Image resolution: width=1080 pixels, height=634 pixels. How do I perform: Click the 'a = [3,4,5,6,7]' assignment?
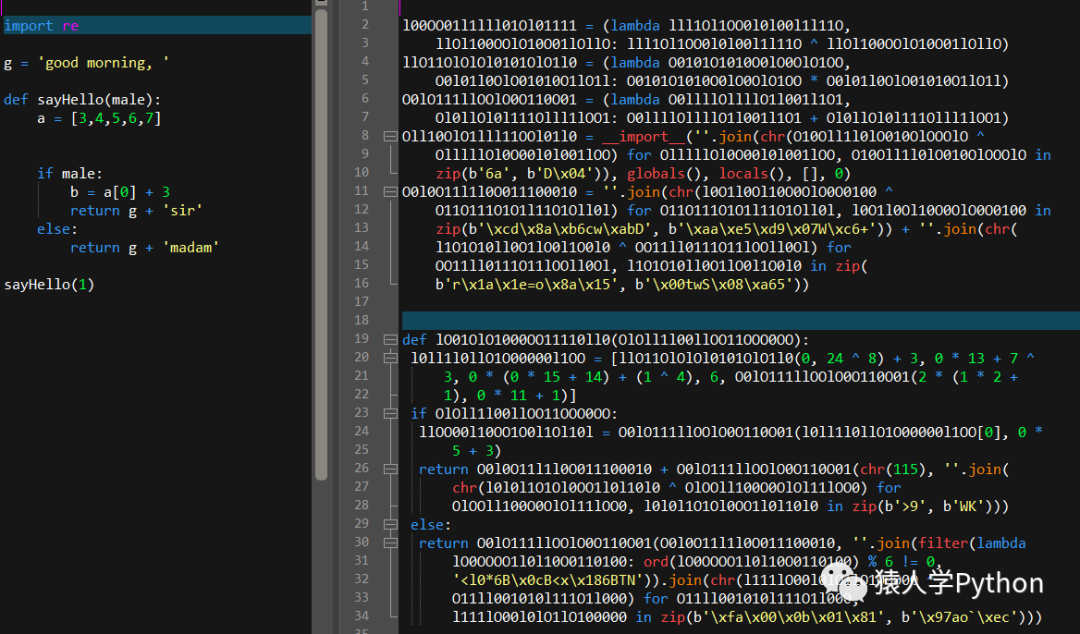[x=99, y=119]
